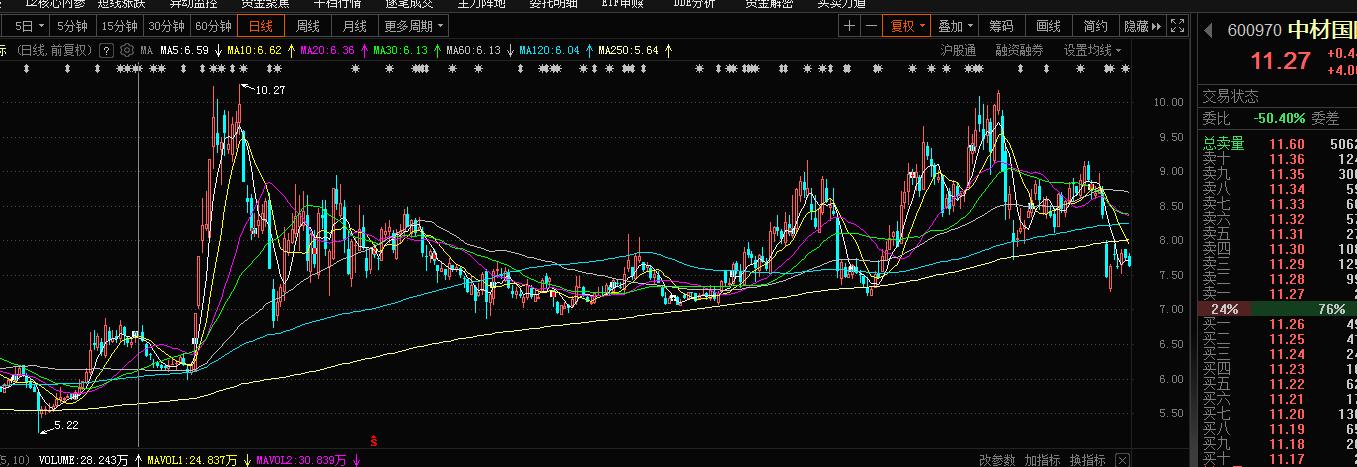1357x467 pixels.
Task: Toggle fullscreen chart view icon
Action: [x=1177, y=26]
